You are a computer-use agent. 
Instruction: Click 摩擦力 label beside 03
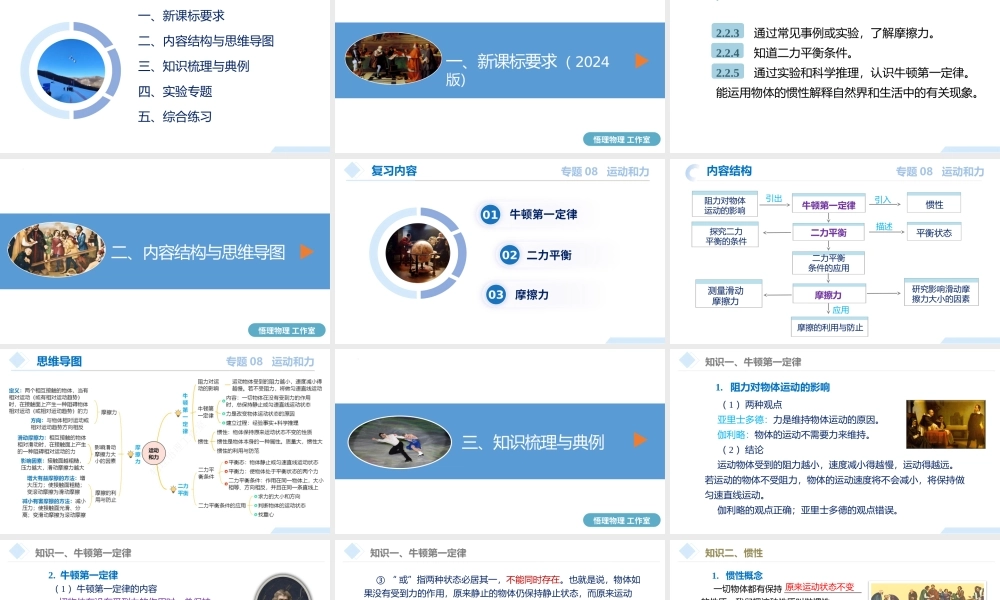(532, 295)
